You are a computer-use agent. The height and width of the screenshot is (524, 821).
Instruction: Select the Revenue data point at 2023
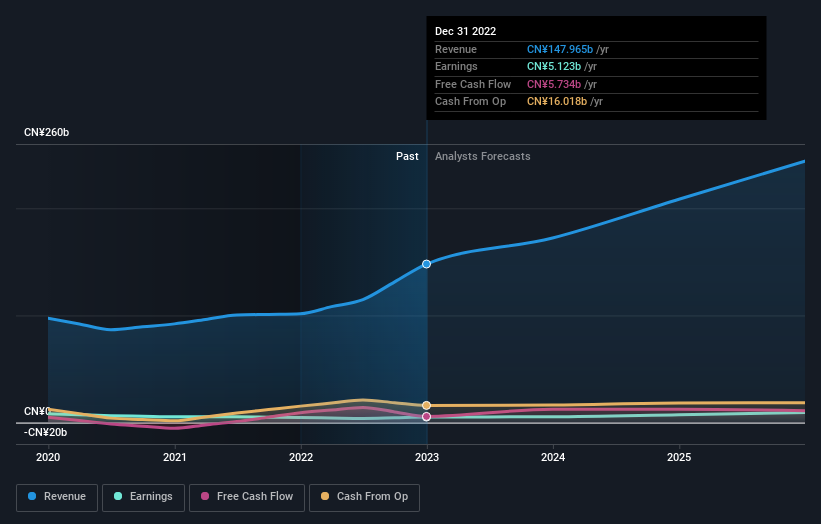tap(427, 264)
